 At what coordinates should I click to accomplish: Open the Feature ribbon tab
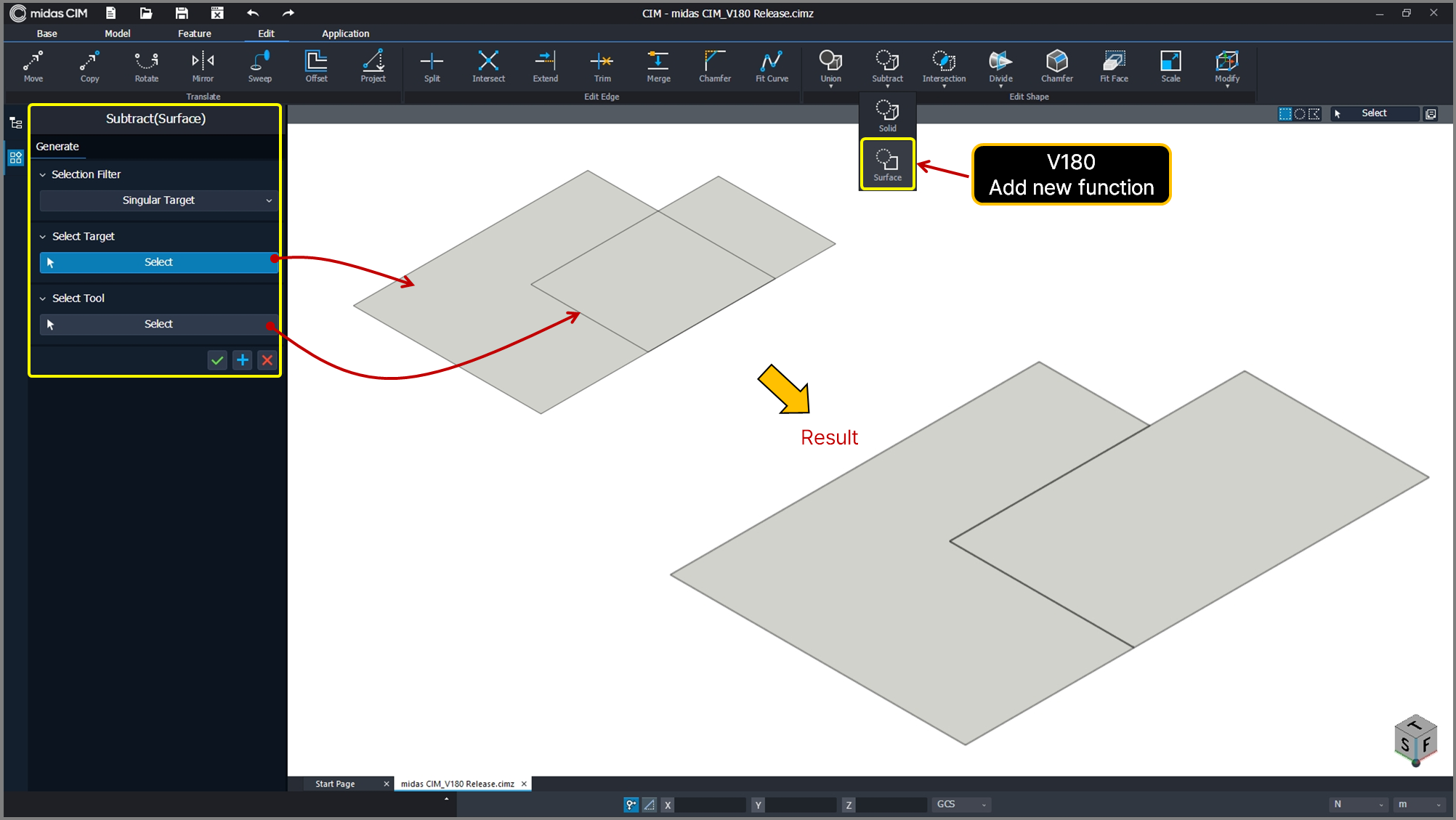195,33
